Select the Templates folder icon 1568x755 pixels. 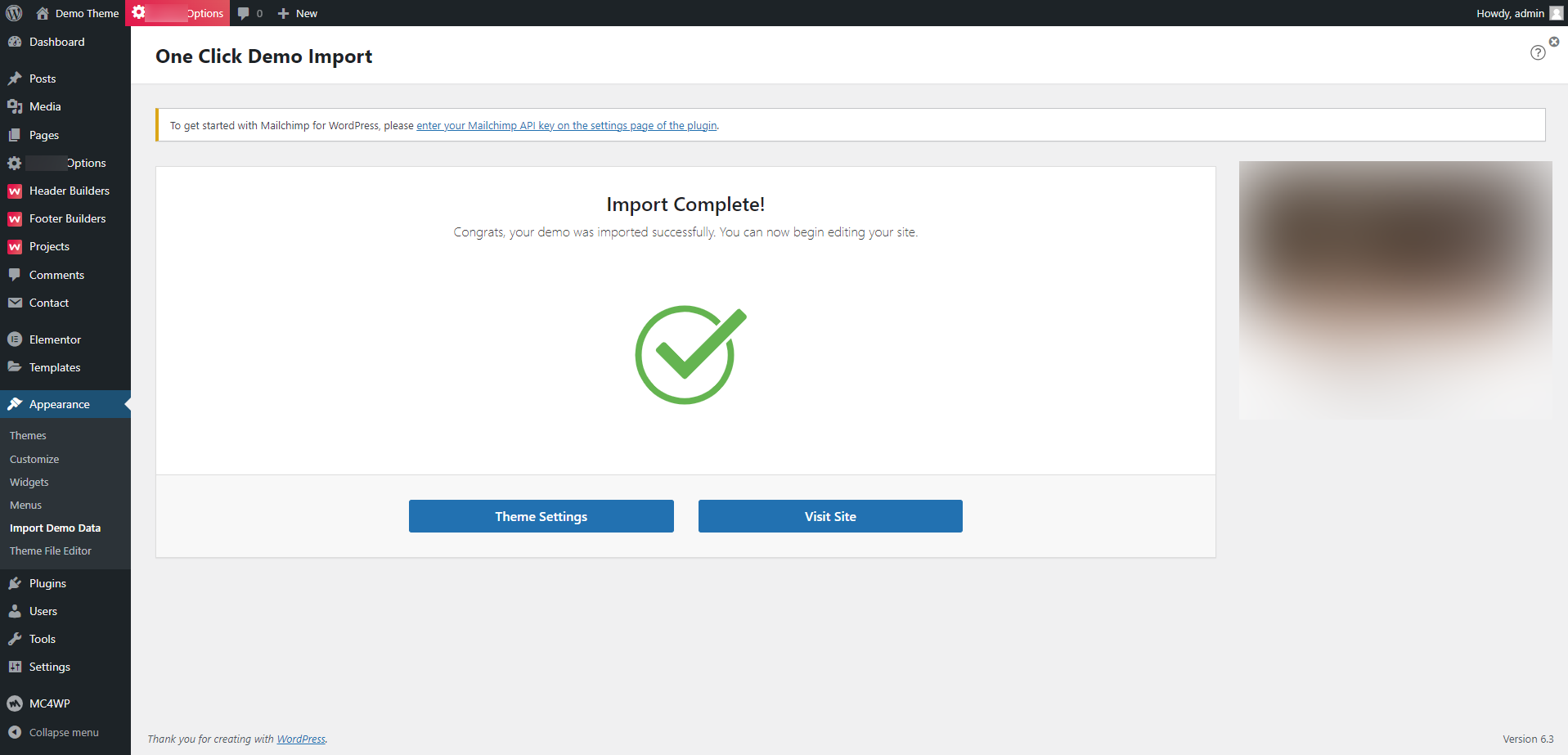pyautogui.click(x=16, y=366)
